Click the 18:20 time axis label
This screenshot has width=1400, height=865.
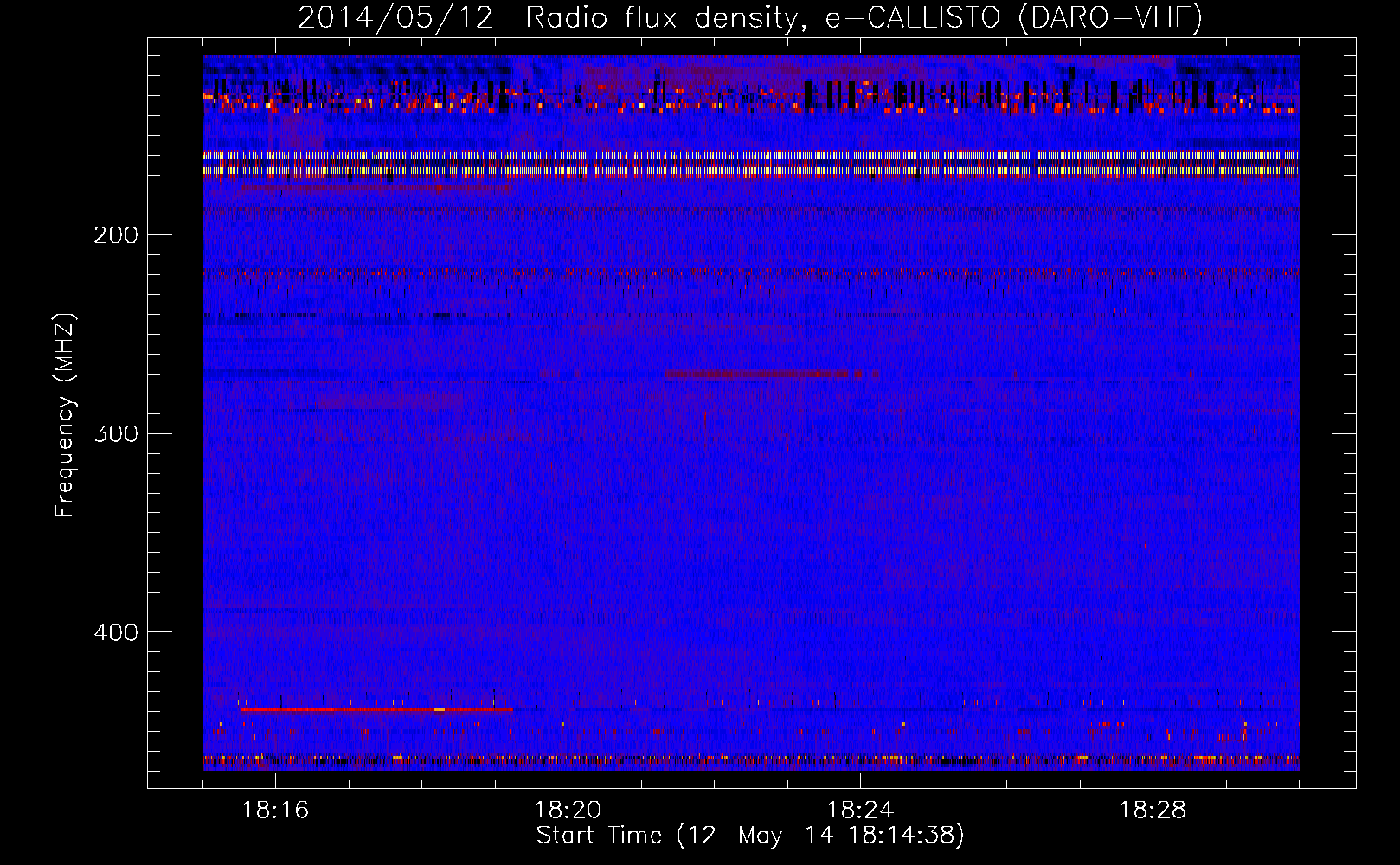567,811
